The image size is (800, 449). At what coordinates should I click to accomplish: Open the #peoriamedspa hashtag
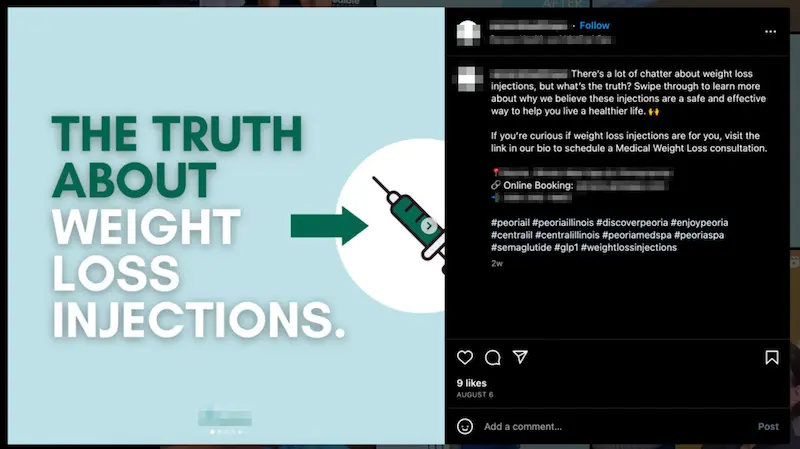[637, 235]
